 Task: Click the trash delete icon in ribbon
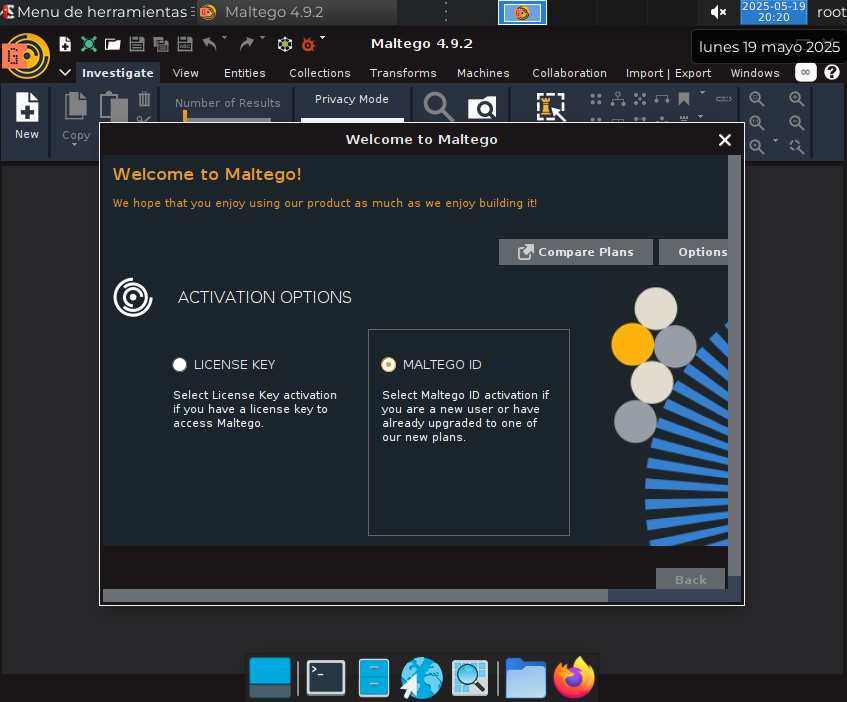(x=144, y=99)
